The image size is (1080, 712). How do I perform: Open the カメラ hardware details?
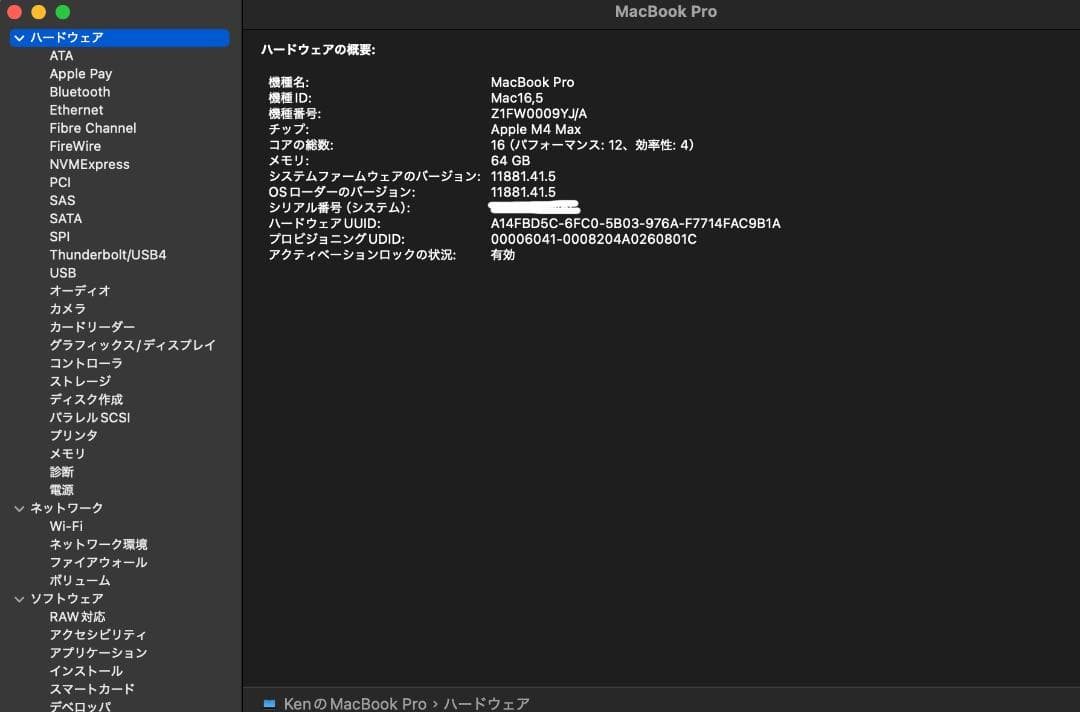(x=67, y=309)
